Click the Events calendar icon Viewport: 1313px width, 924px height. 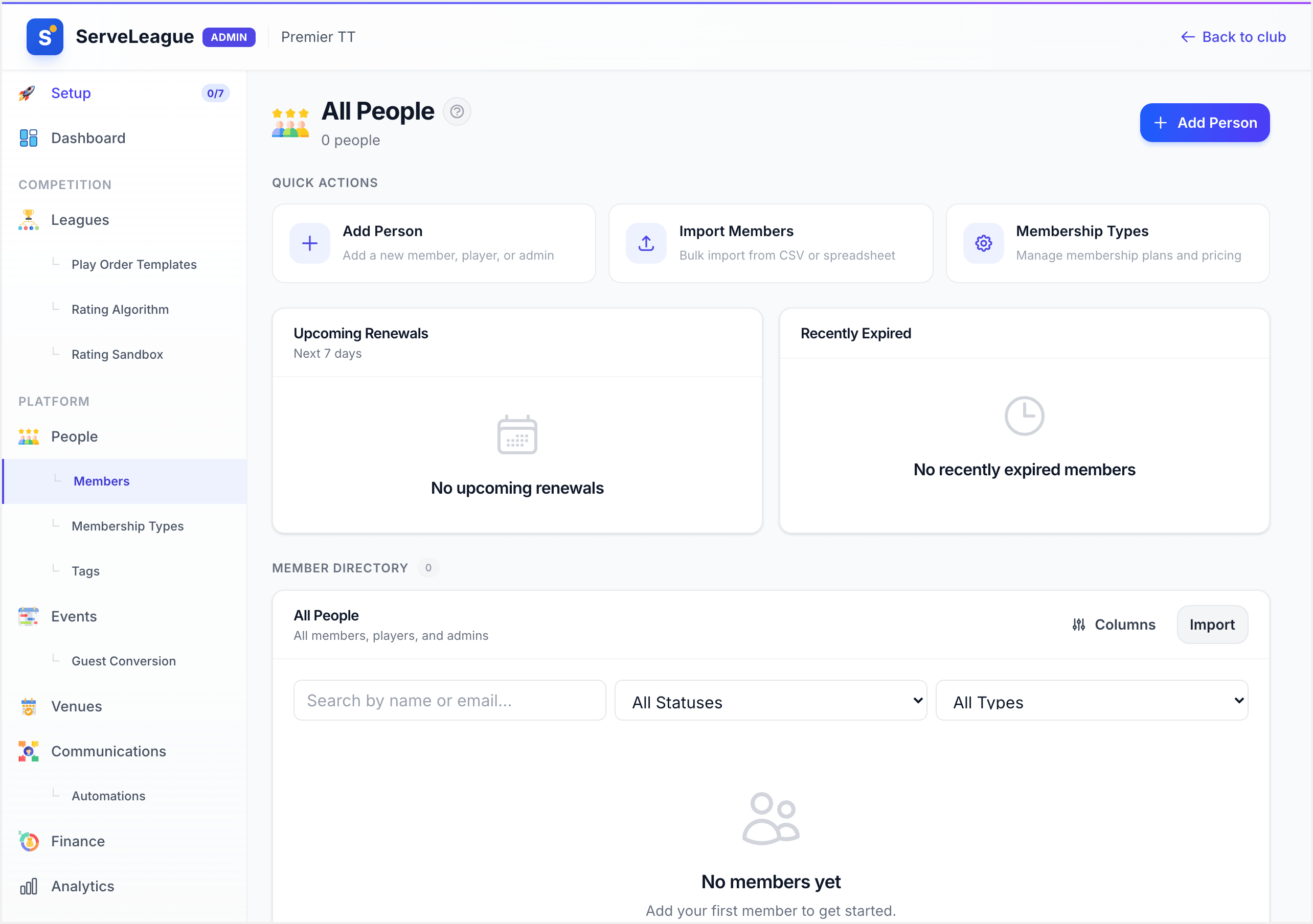coord(28,616)
